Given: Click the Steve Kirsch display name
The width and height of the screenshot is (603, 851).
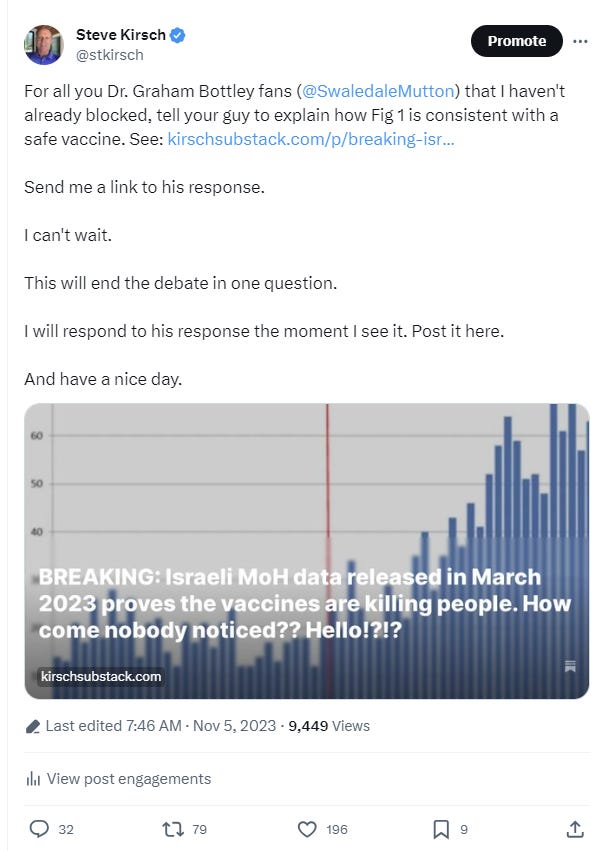Looking at the screenshot, I should pos(122,34).
